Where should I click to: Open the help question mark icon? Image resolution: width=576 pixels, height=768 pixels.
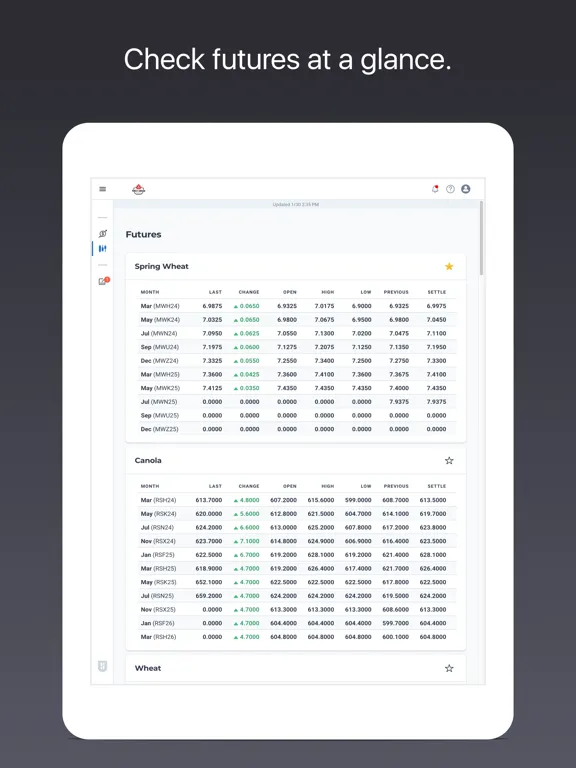pyautogui.click(x=450, y=189)
